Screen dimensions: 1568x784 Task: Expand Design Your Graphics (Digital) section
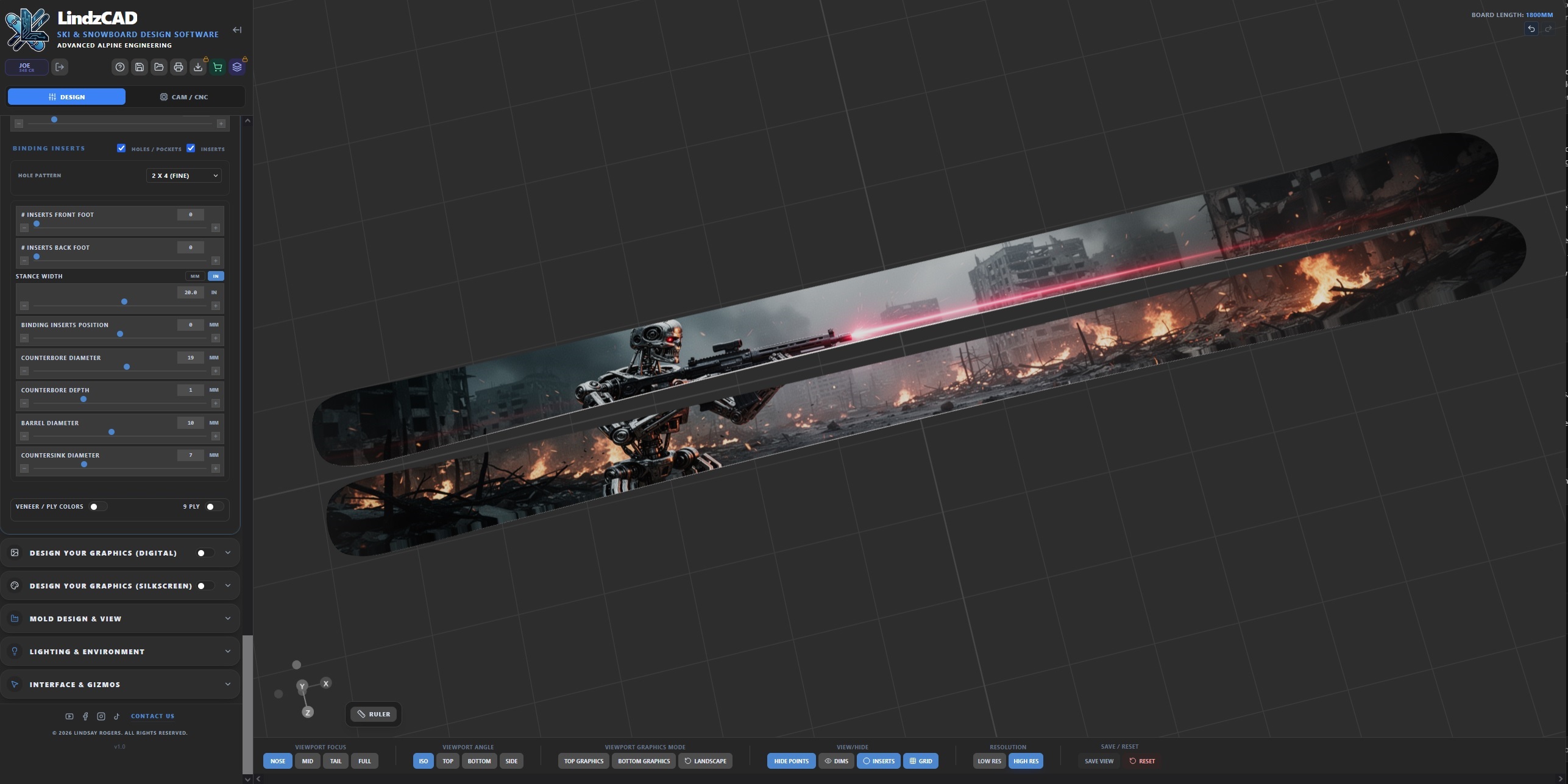click(228, 553)
